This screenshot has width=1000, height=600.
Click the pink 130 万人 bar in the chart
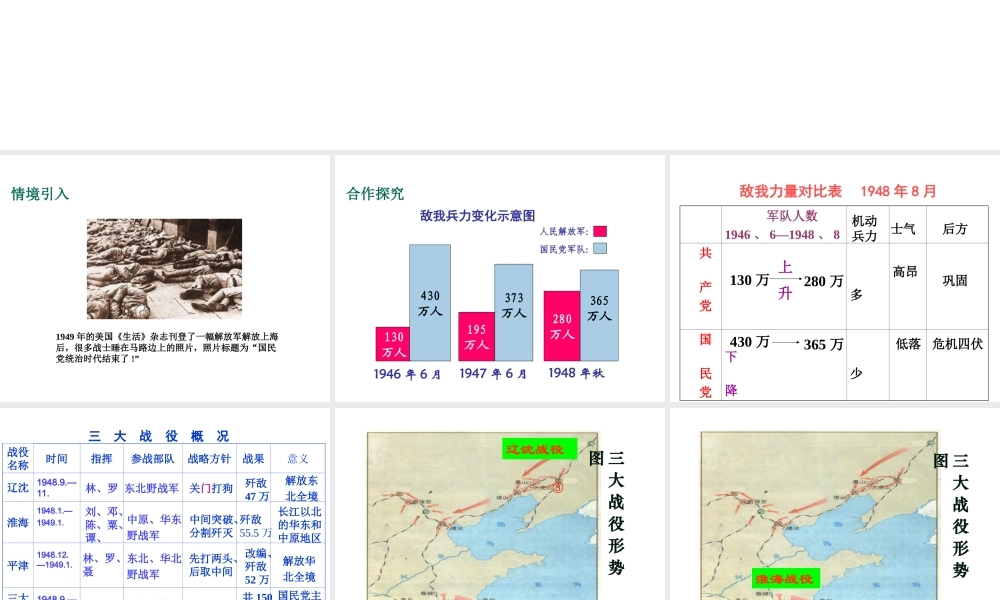[x=393, y=344]
